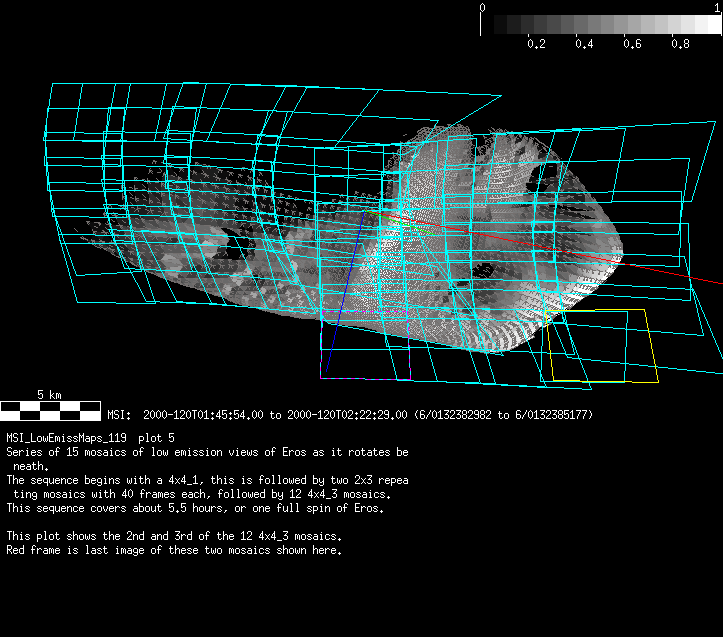Click the 1 label above color bar
The height and width of the screenshot is (637, 723).
pos(717,7)
